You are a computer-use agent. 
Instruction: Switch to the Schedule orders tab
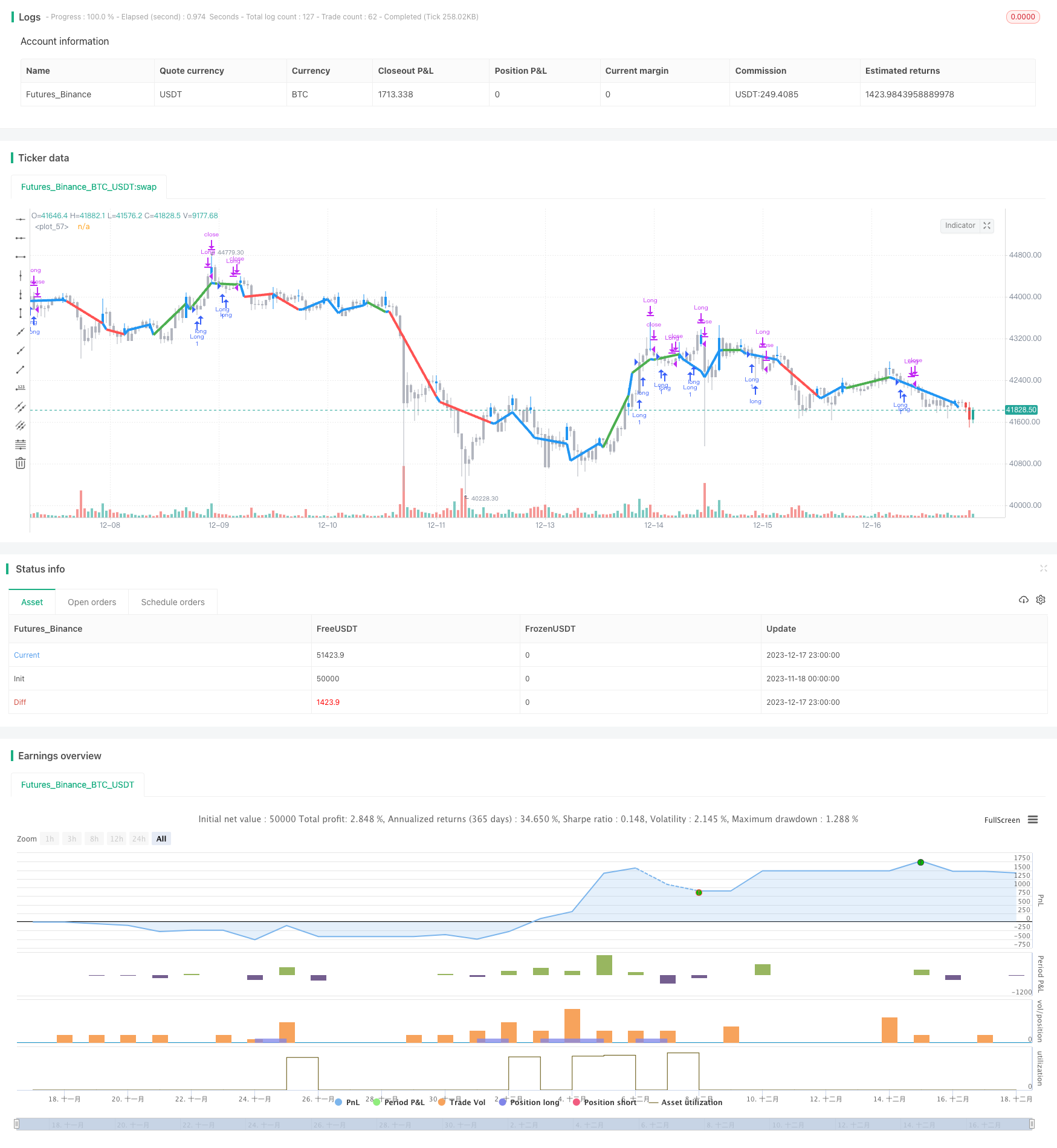(x=173, y=602)
